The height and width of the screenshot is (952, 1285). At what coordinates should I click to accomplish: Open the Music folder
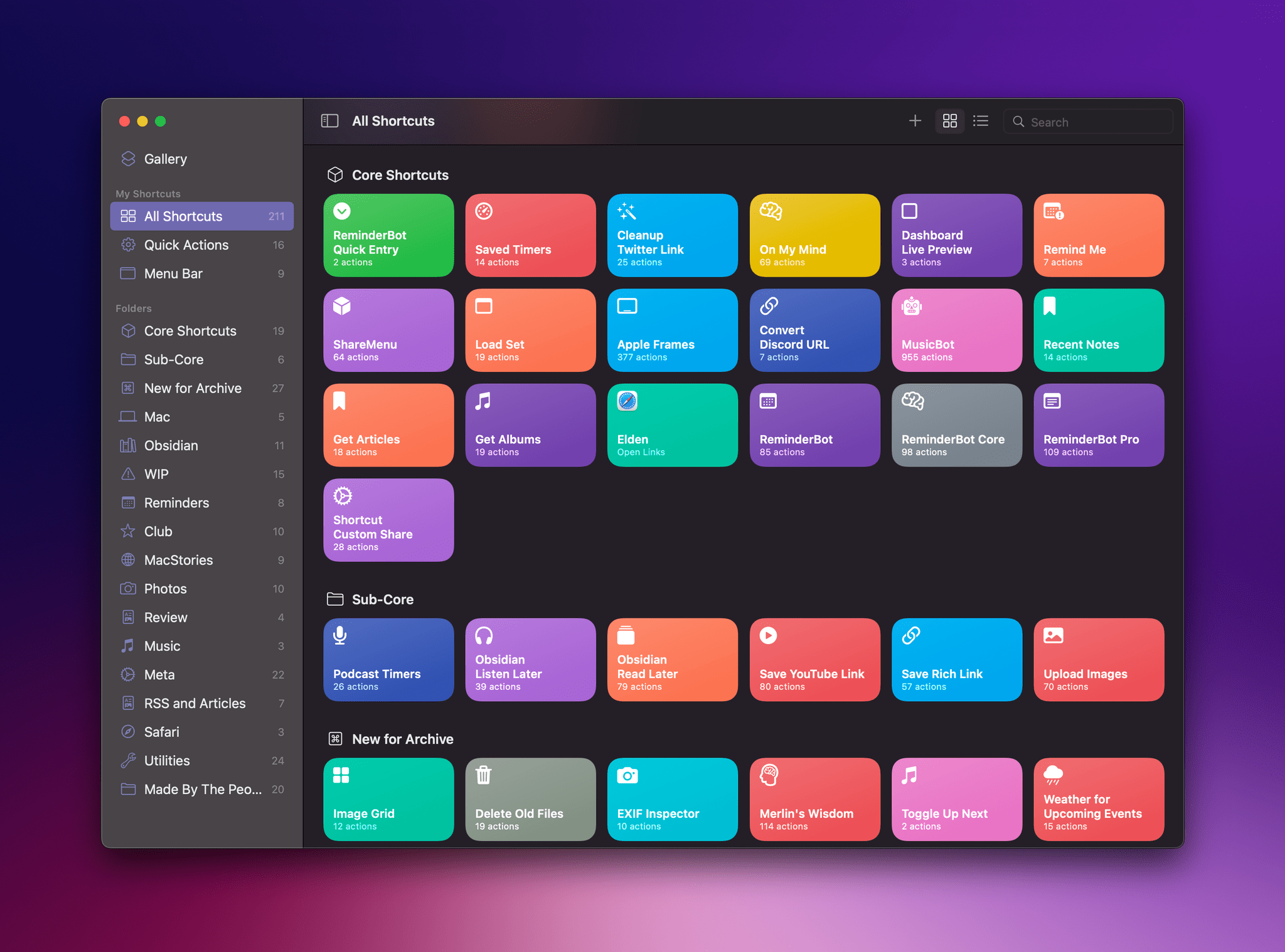click(x=202, y=646)
